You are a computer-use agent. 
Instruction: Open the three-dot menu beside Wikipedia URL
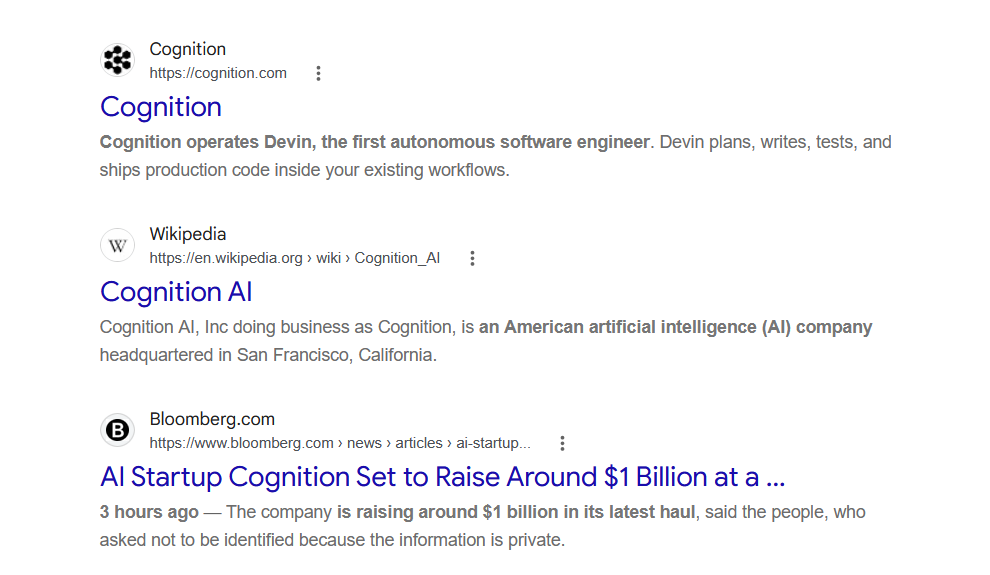pyautogui.click(x=472, y=258)
